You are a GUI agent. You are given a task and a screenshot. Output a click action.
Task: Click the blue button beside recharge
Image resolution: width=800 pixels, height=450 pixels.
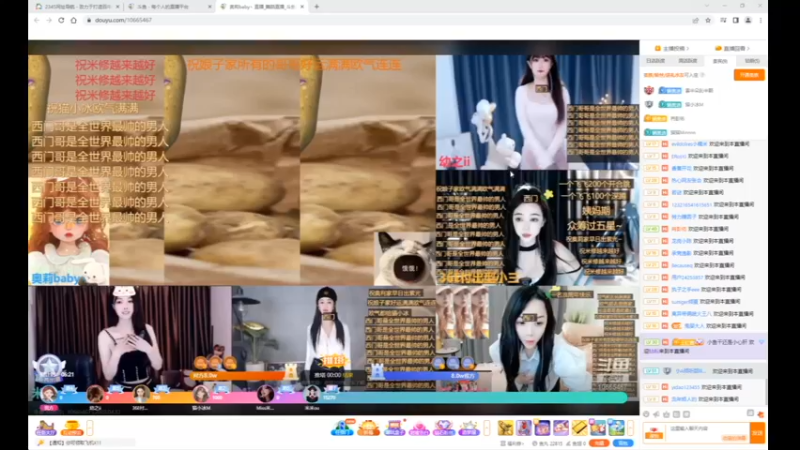pos(623,443)
